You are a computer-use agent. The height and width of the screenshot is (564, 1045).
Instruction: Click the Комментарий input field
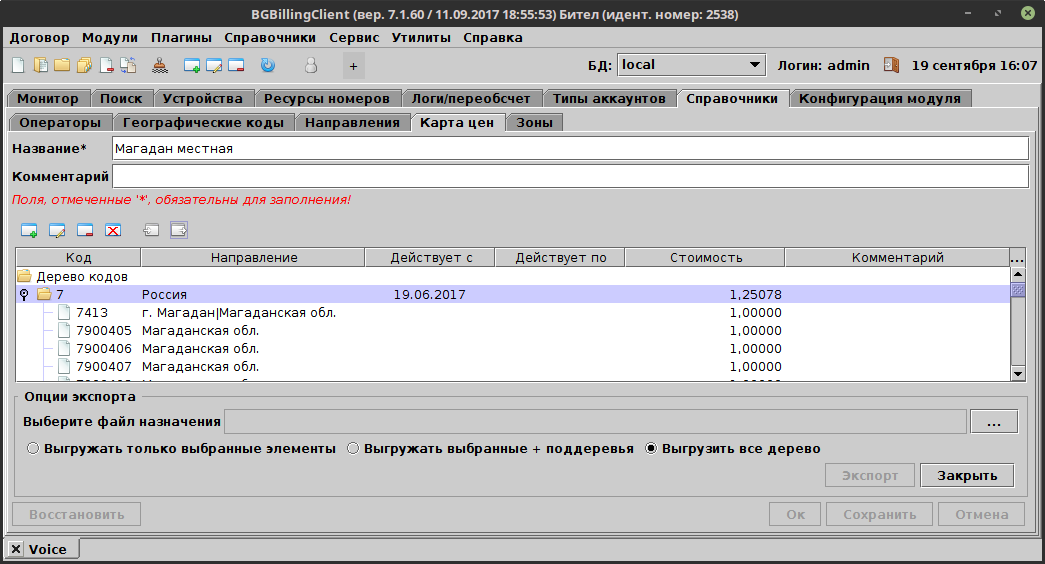570,177
